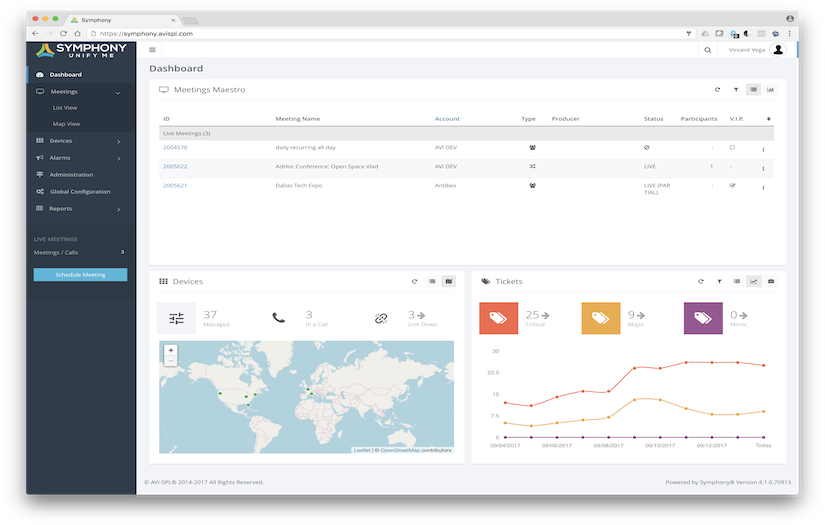Check V.I.P. box for meeting 2004570
Screen dimensions: 825x525
click(732, 147)
